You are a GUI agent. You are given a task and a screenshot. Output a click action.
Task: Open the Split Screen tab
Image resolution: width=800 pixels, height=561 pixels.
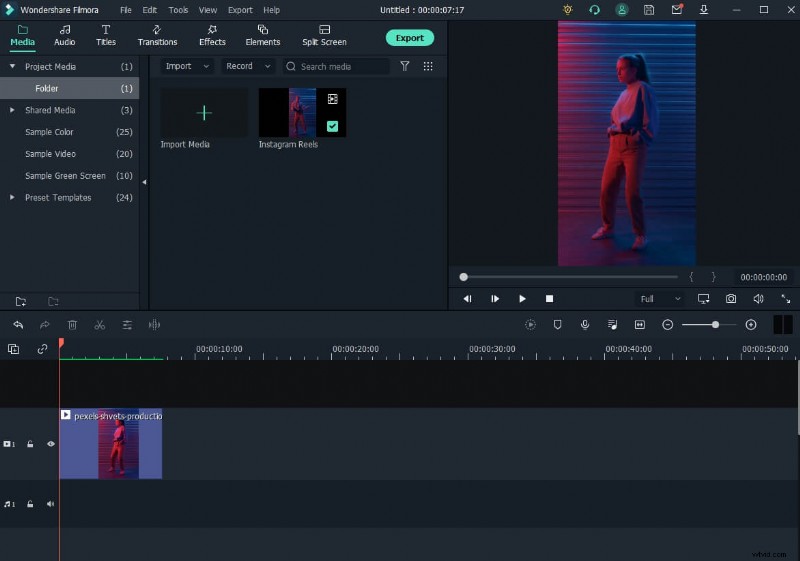point(324,35)
